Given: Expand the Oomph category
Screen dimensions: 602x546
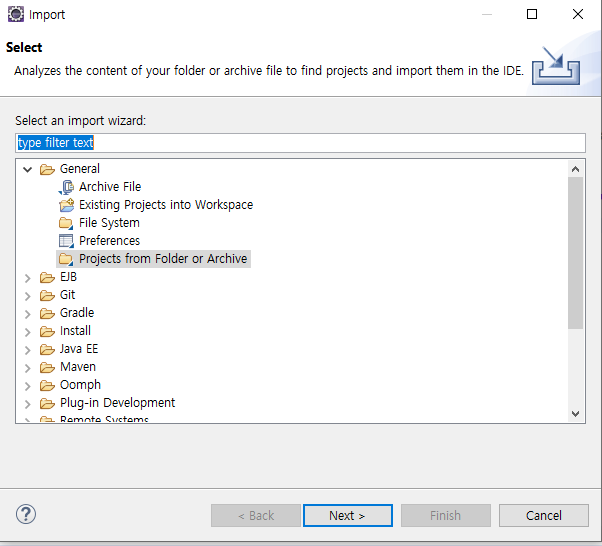Looking at the screenshot, I should (28, 386).
